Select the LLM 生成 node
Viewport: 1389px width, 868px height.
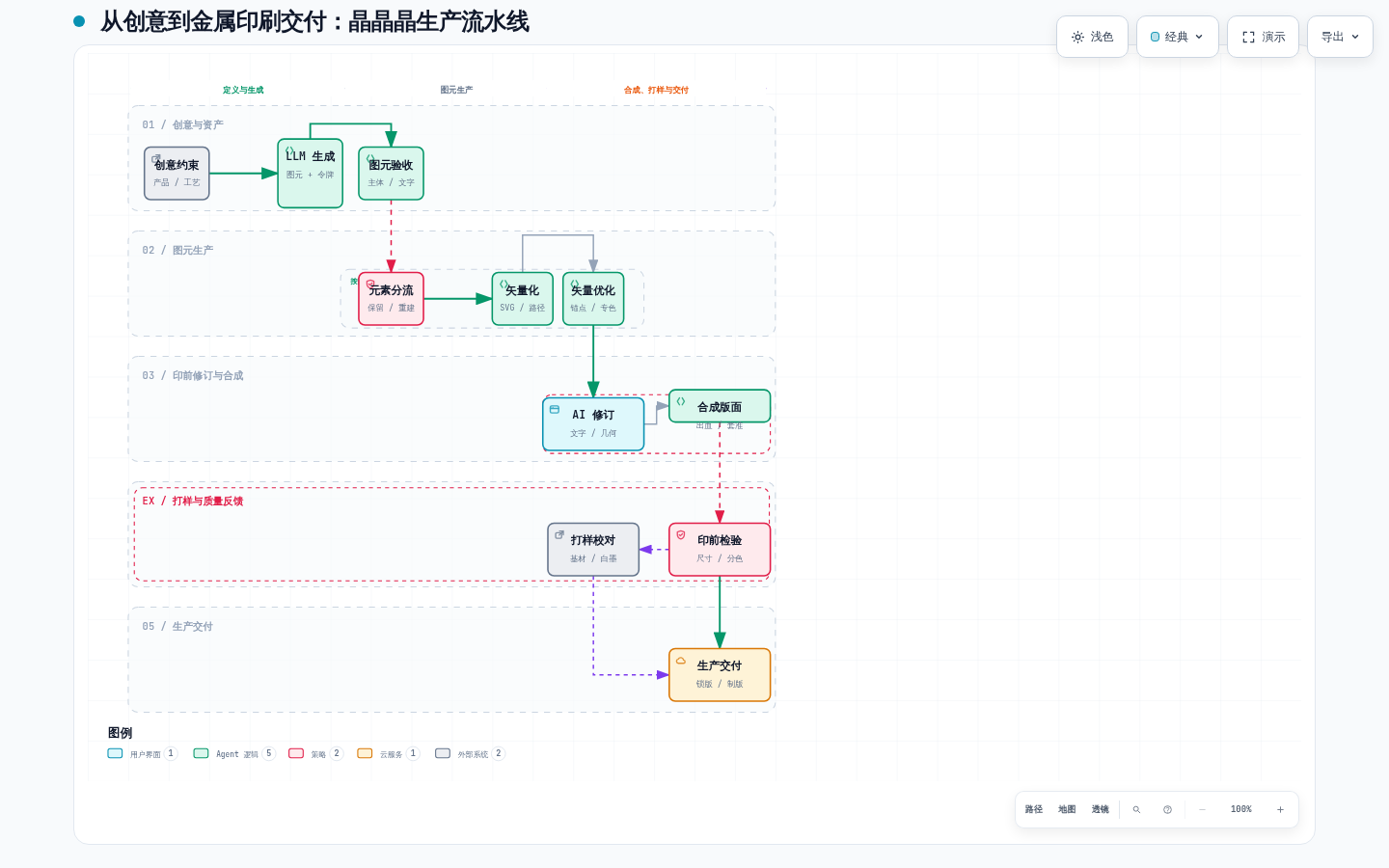tap(310, 174)
